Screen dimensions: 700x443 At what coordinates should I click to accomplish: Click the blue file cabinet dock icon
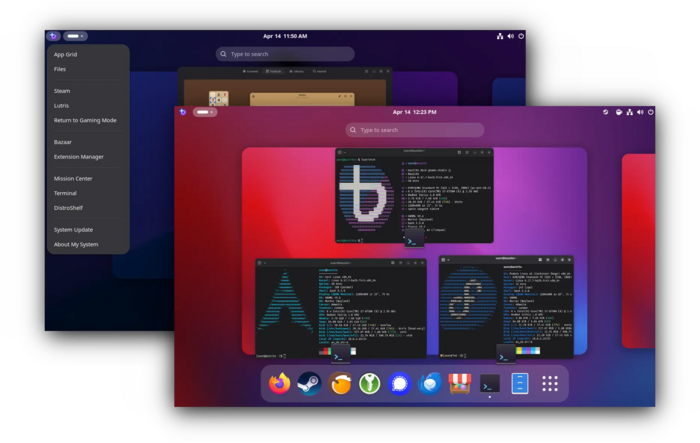[519, 384]
